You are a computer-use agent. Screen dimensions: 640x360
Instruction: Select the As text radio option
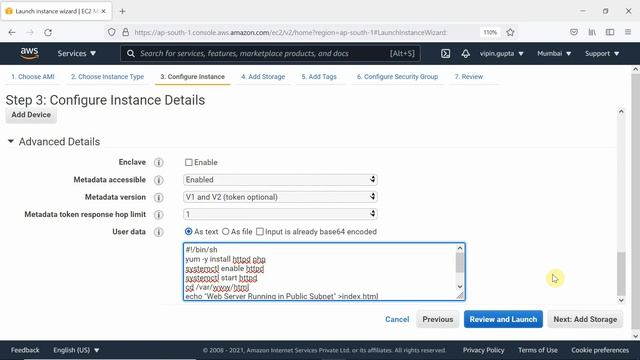coord(188,231)
